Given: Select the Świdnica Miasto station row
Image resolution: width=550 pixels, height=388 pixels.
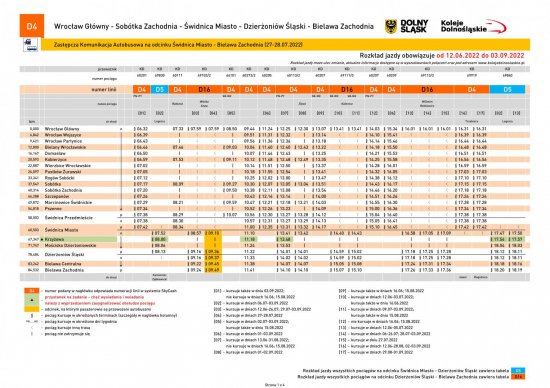Looking at the screenshot, I should point(275,230).
